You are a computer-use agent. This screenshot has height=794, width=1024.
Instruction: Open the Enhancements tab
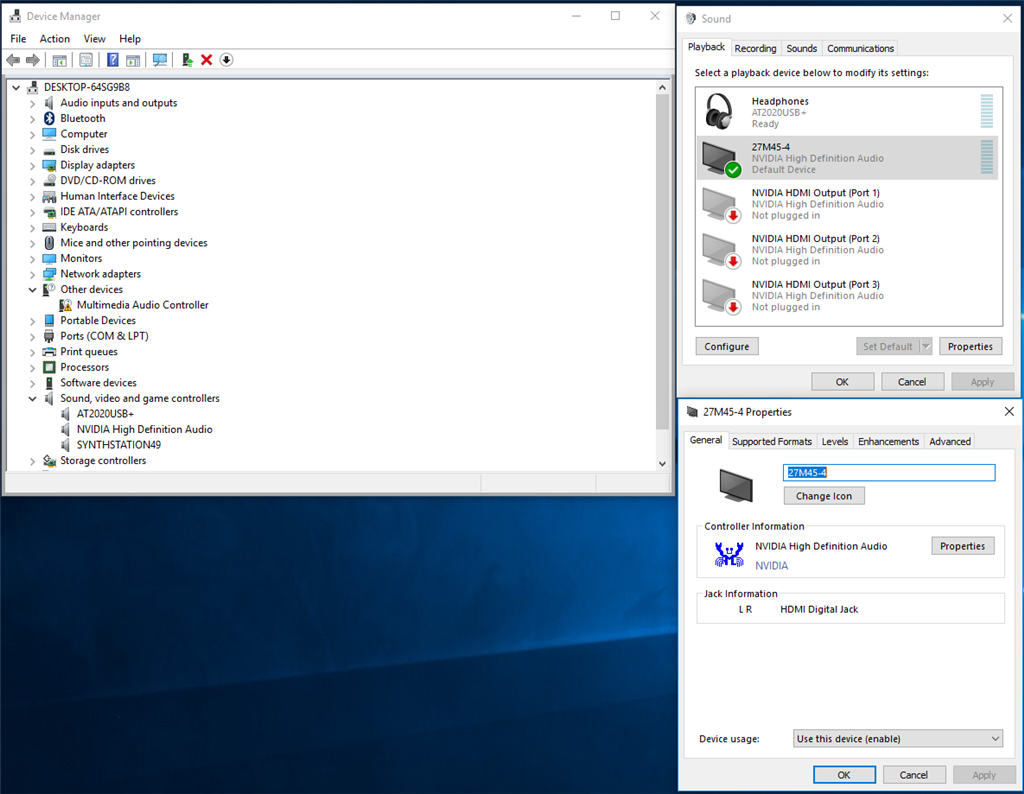889,441
